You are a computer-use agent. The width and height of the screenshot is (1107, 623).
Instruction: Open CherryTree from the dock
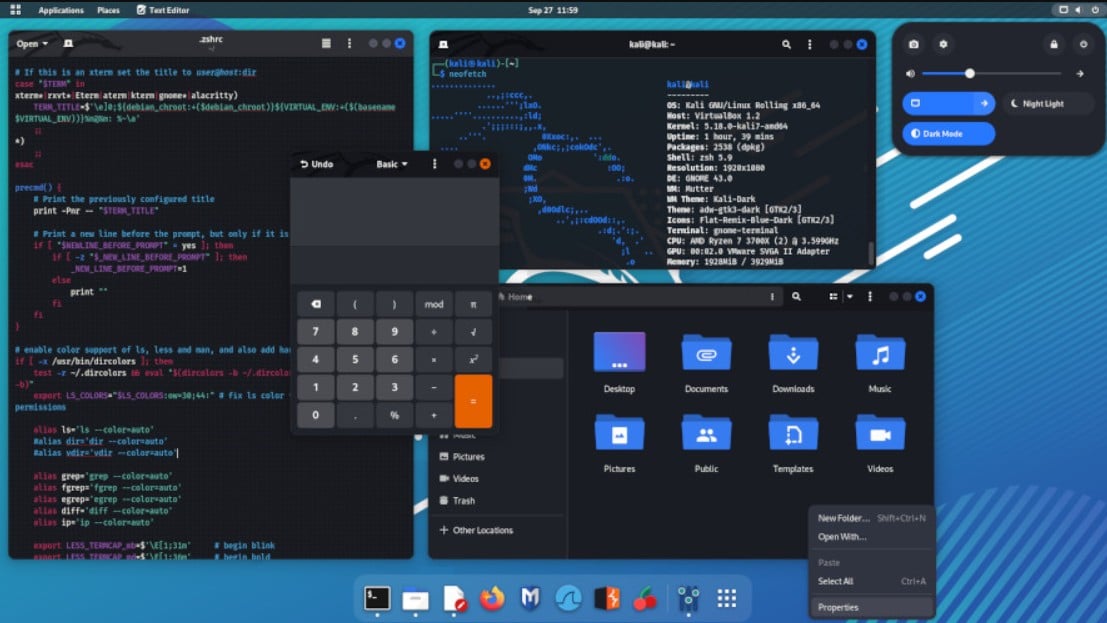[646, 598]
